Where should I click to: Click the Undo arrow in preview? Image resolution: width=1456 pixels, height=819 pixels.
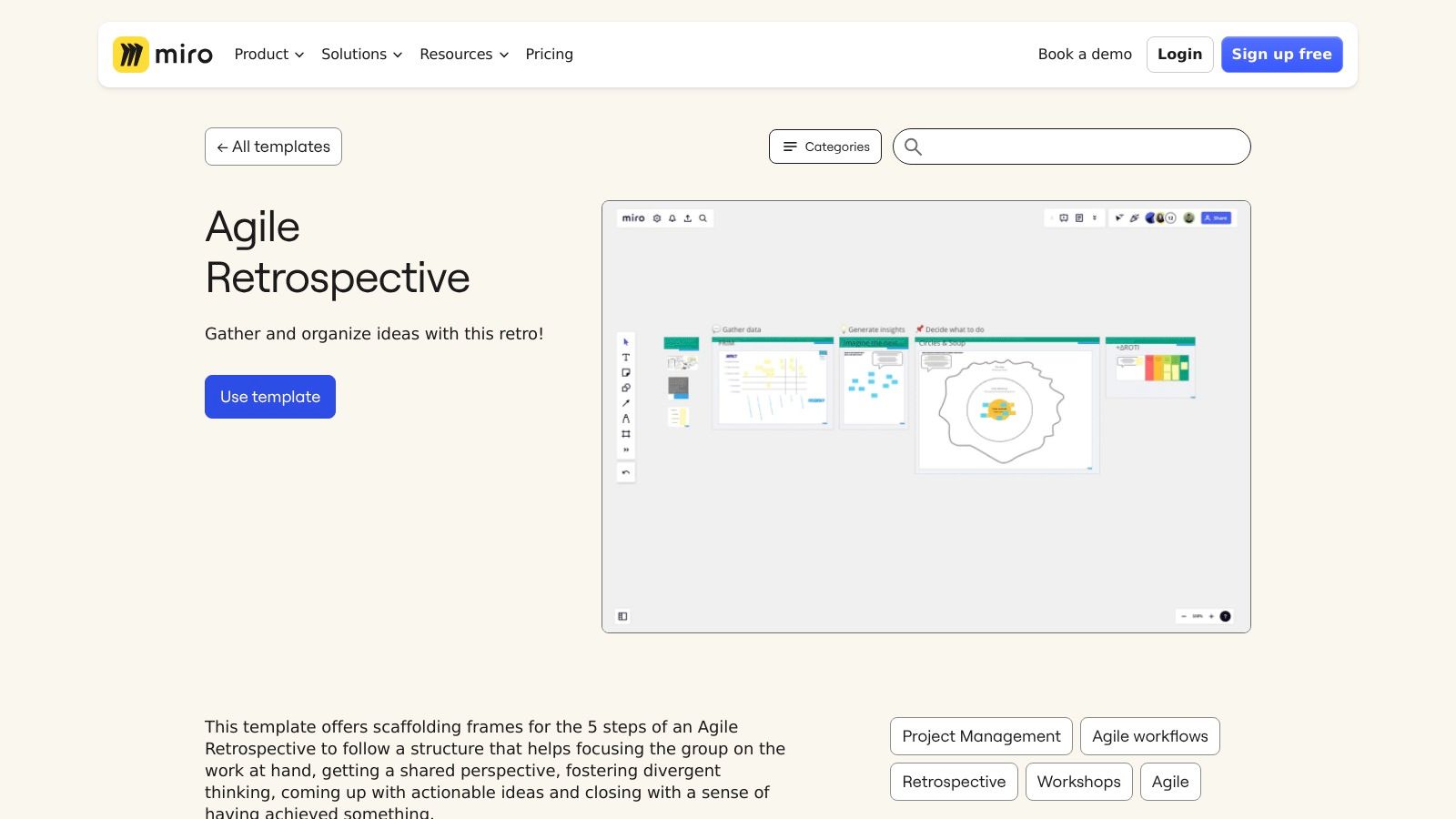point(626,472)
